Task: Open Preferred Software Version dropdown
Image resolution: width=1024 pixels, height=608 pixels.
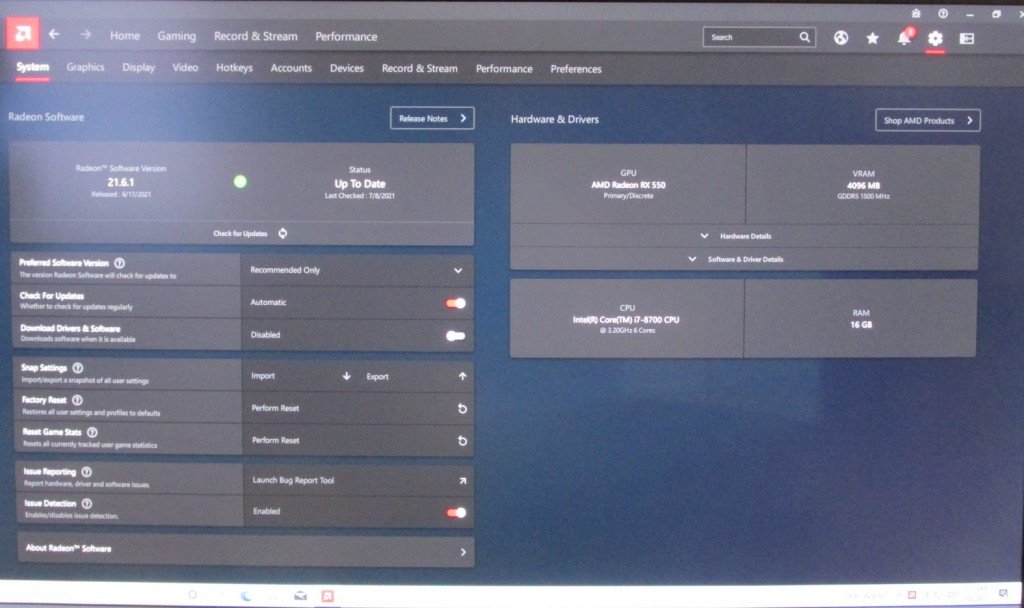Action: click(x=357, y=270)
